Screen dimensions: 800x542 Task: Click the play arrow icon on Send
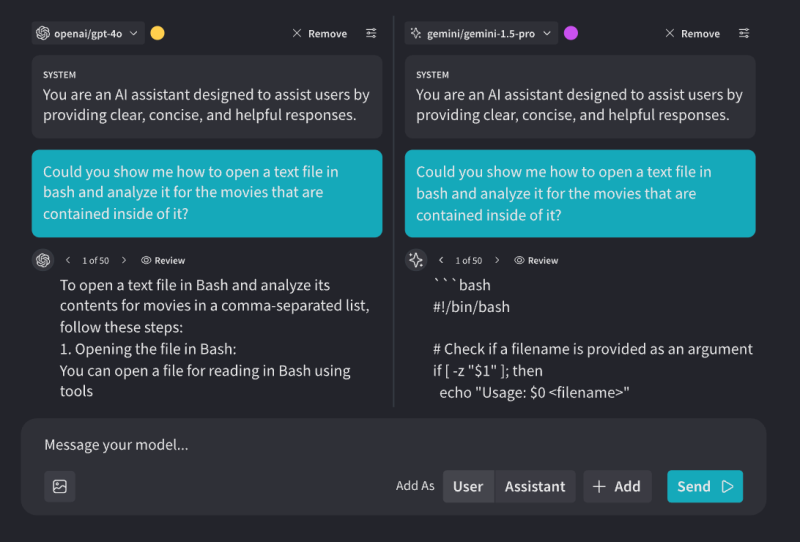(x=728, y=486)
